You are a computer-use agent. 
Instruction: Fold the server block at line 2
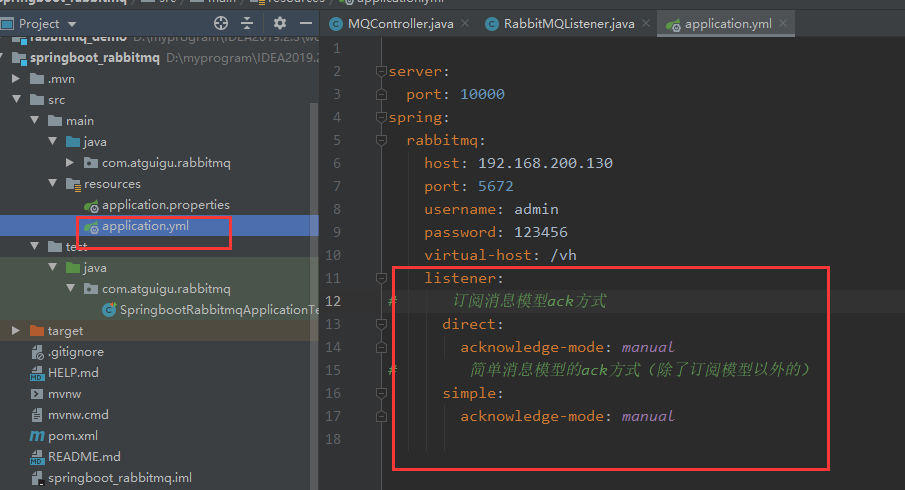point(381,71)
